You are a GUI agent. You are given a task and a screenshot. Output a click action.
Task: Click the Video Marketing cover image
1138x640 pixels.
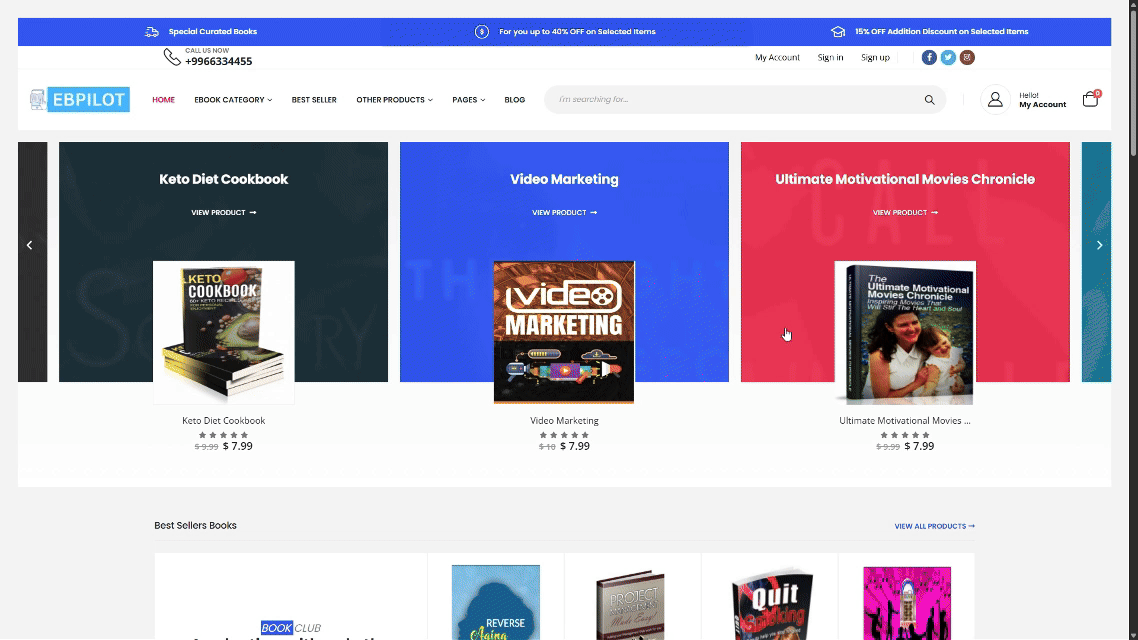[x=564, y=332]
